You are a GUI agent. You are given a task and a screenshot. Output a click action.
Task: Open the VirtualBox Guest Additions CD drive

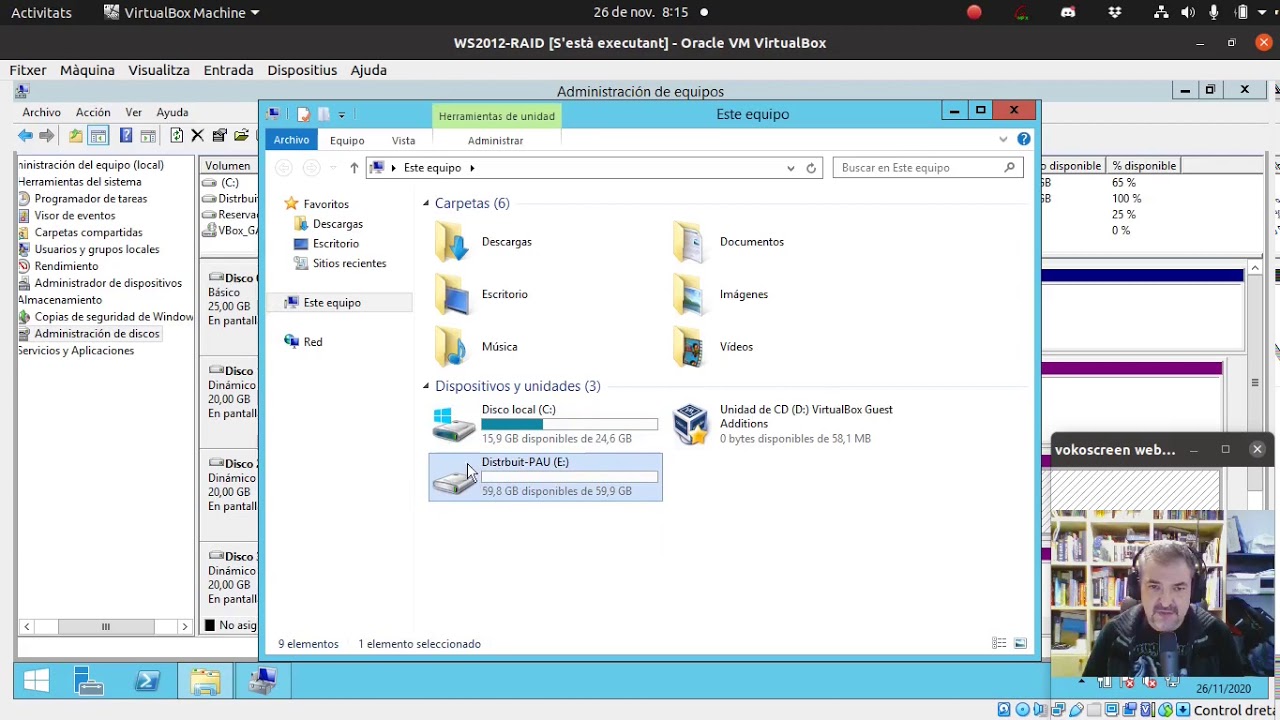point(785,424)
